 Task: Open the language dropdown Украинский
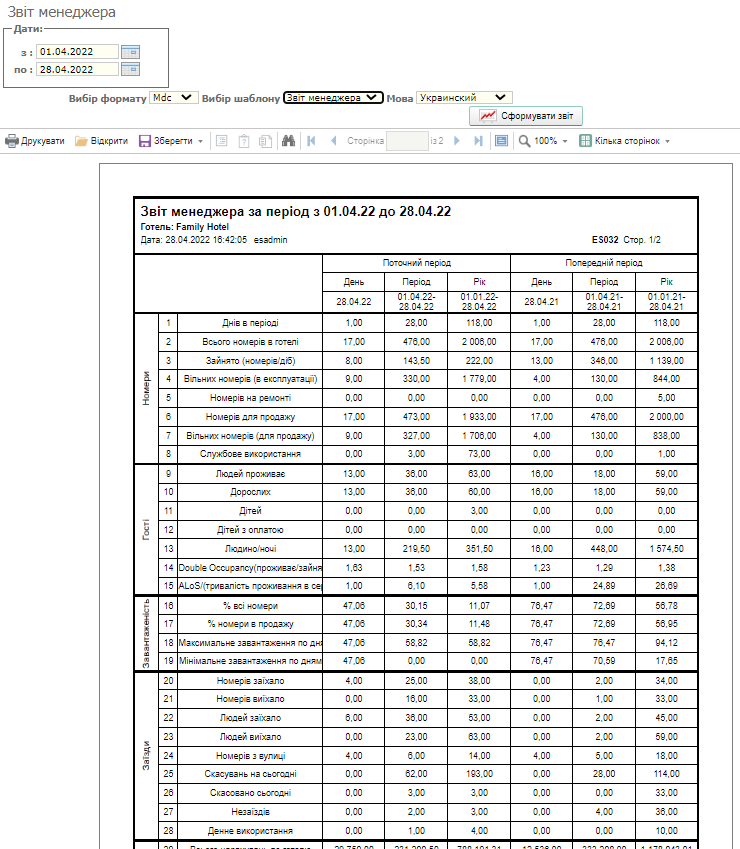pyautogui.click(x=464, y=98)
